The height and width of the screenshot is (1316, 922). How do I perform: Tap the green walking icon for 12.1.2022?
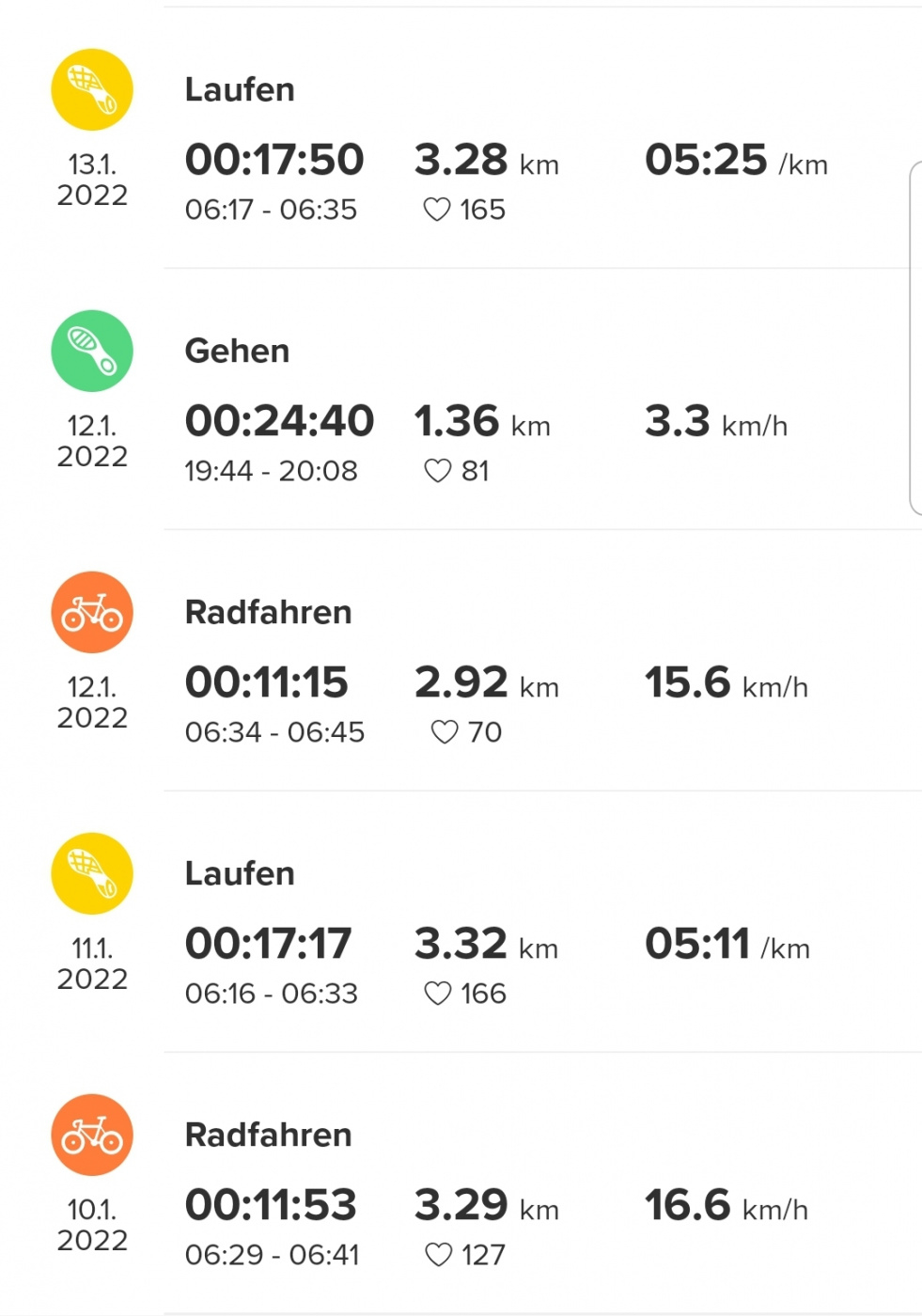point(92,351)
